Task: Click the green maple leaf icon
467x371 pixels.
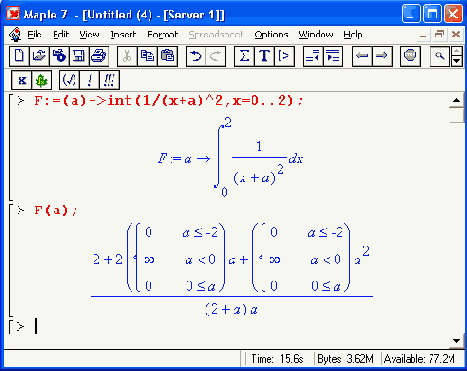Action: [42, 80]
